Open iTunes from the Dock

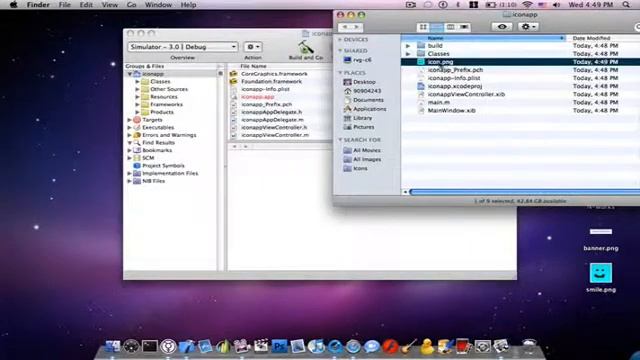click(x=316, y=347)
